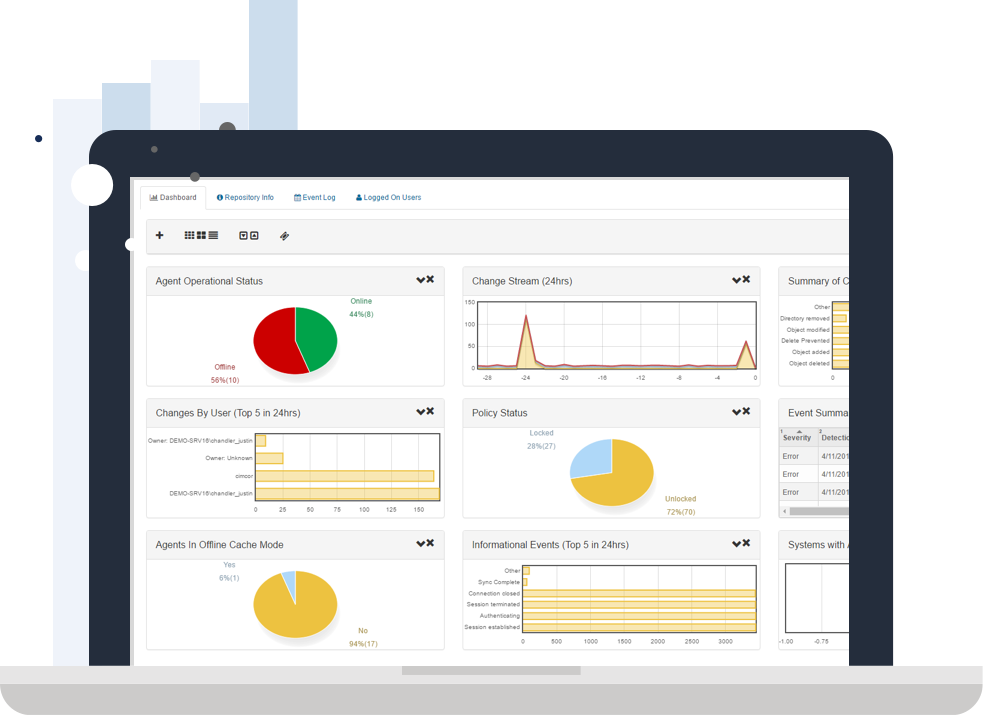Click the 'Authenticating' label in Informational Events

500,616
